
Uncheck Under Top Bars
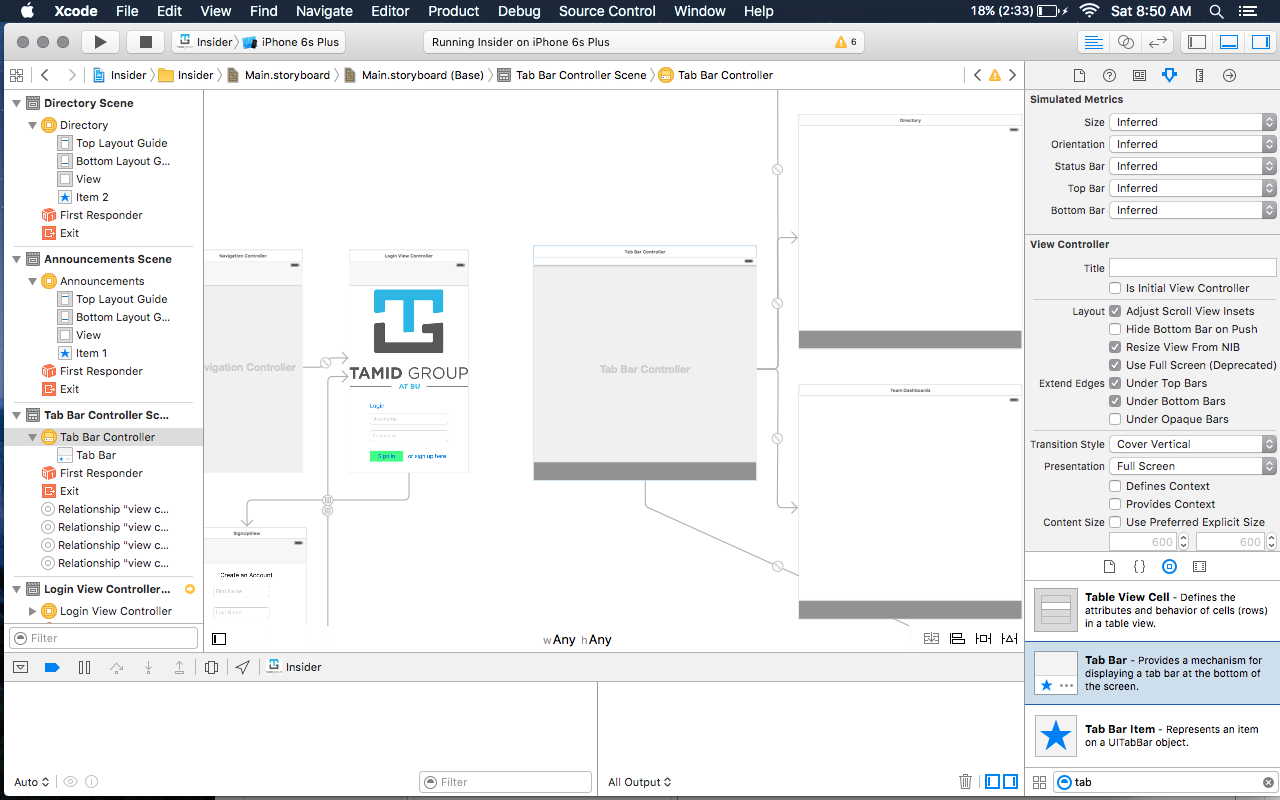pos(1115,383)
